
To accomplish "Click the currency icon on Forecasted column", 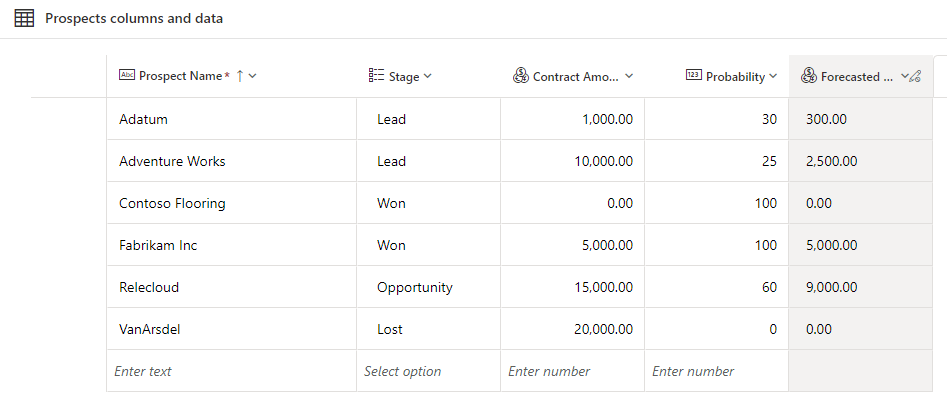I will pyautogui.click(x=808, y=76).
